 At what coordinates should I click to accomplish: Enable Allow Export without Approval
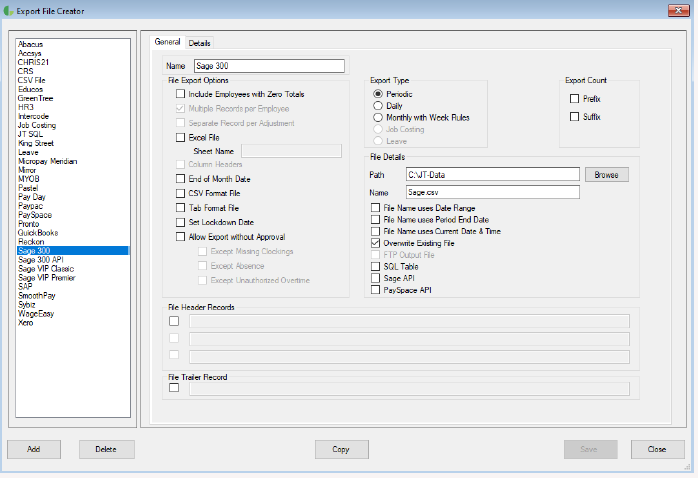[180, 237]
